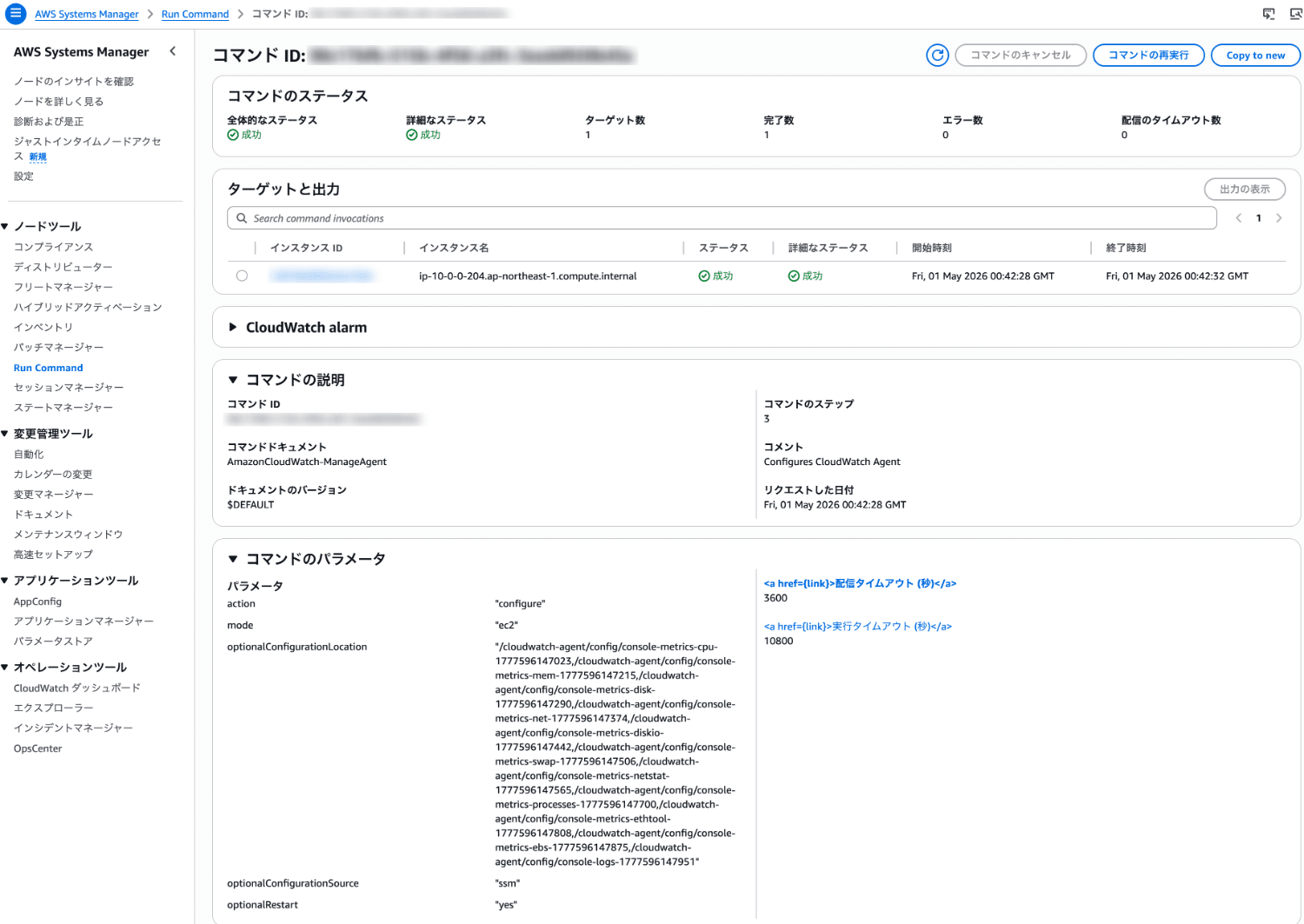The width and height of the screenshot is (1304, 924).
Task: Open アプリケーションマネージャー in sidebar
Action: [83, 622]
